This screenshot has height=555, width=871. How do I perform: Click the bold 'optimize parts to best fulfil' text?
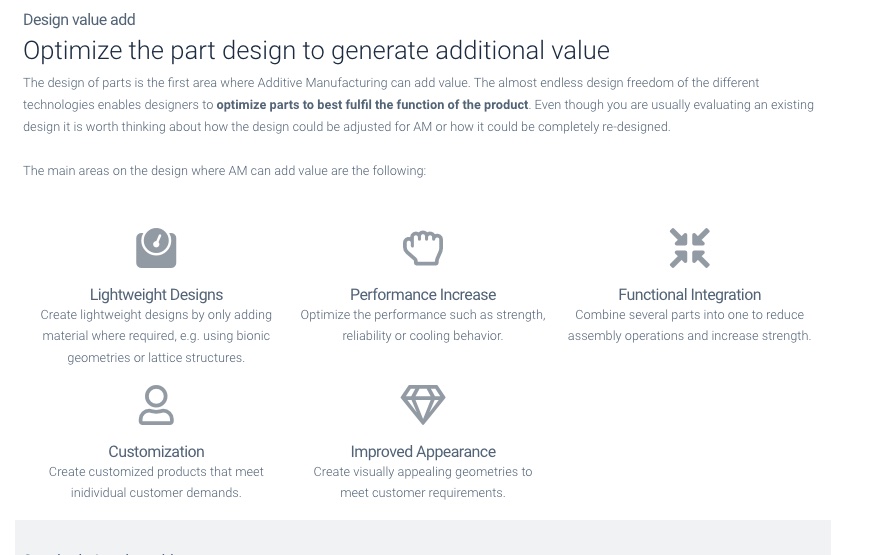[372, 105]
